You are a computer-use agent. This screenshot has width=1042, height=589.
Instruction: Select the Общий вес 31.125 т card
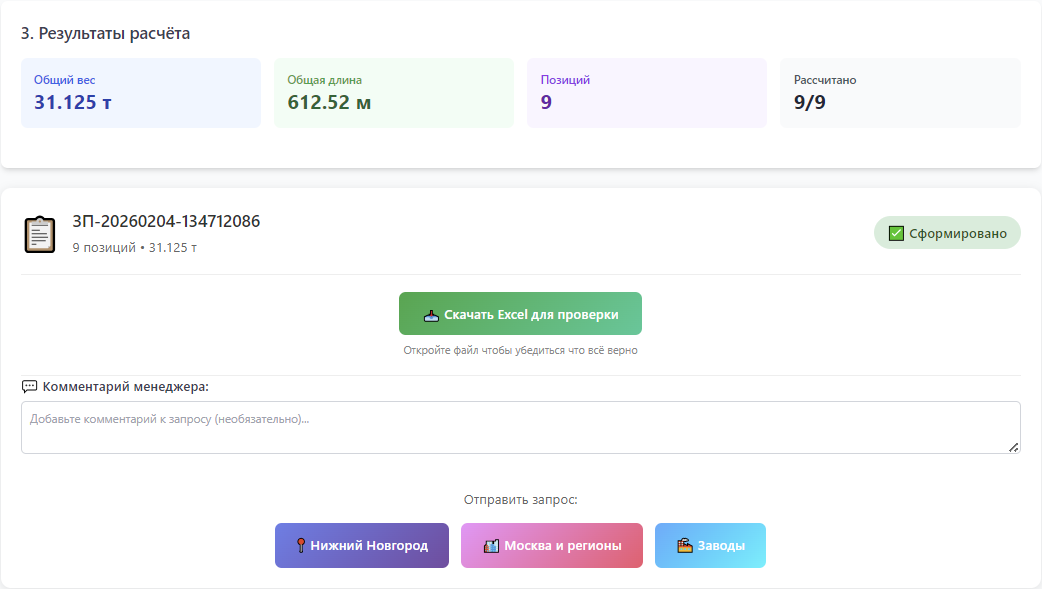coord(141,93)
